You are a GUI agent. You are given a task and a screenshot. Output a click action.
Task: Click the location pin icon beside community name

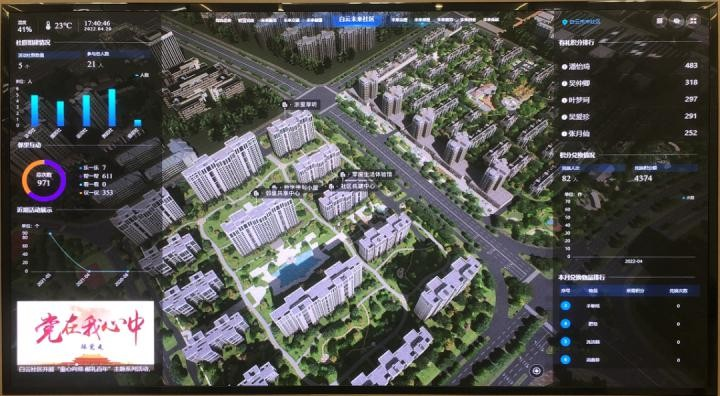564,22
